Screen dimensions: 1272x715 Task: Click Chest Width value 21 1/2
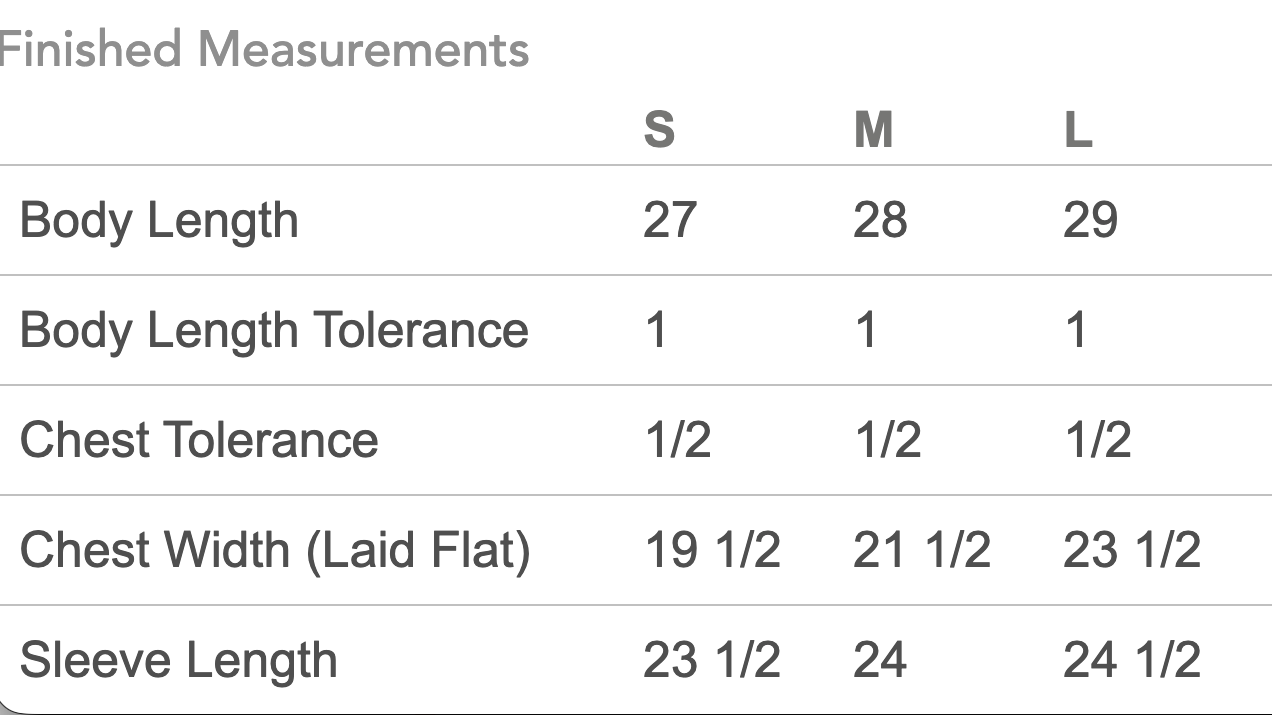(x=922, y=550)
